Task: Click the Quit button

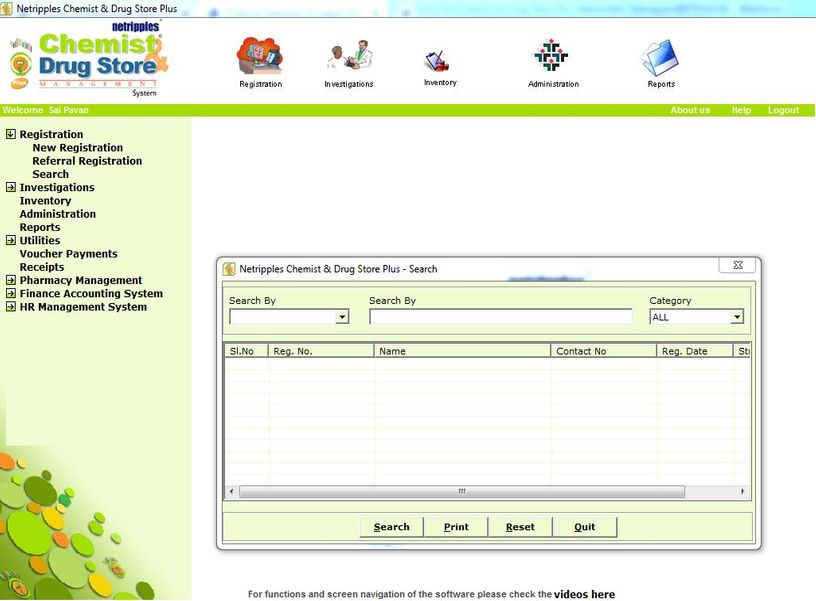Action: tap(584, 527)
